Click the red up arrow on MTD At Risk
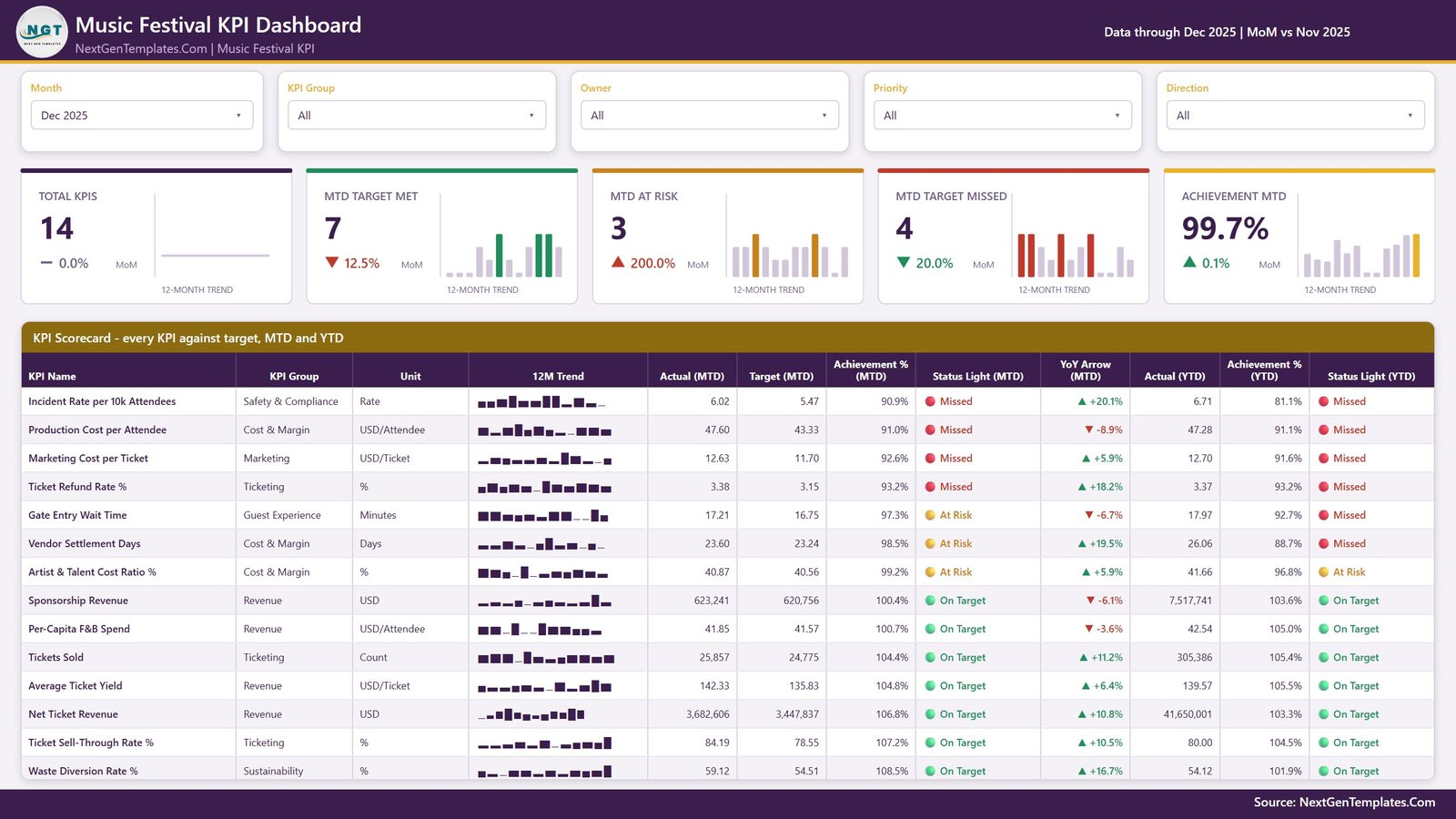This screenshot has width=1456, height=819. coord(618,262)
